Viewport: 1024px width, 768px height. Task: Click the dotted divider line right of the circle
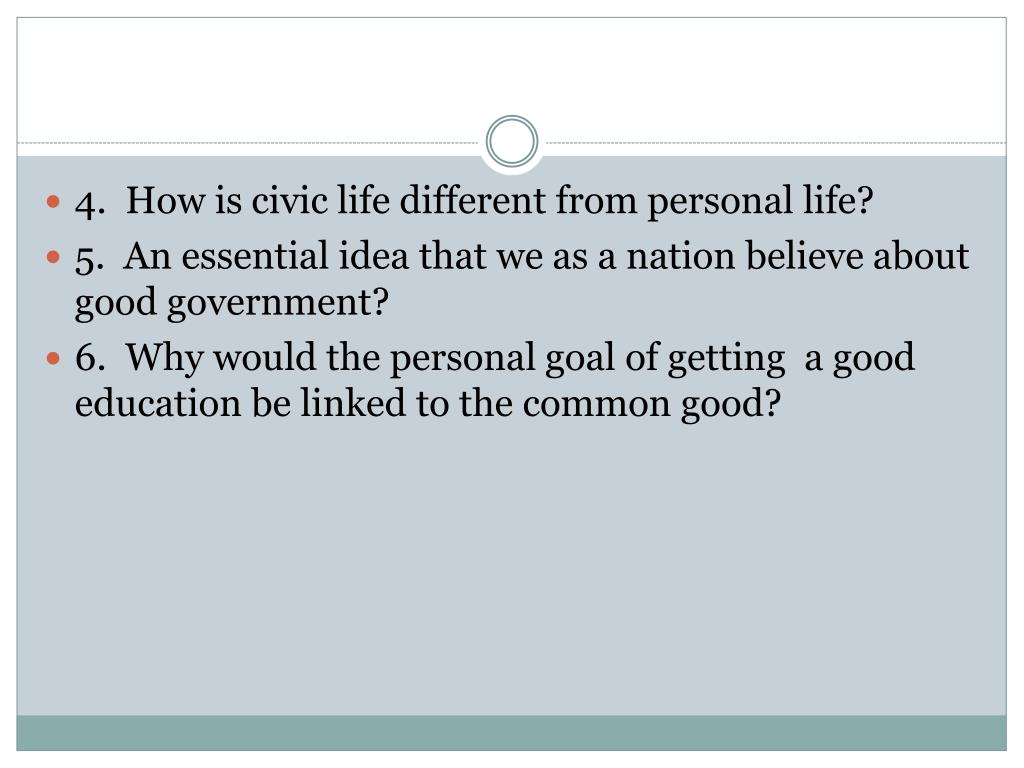point(773,142)
